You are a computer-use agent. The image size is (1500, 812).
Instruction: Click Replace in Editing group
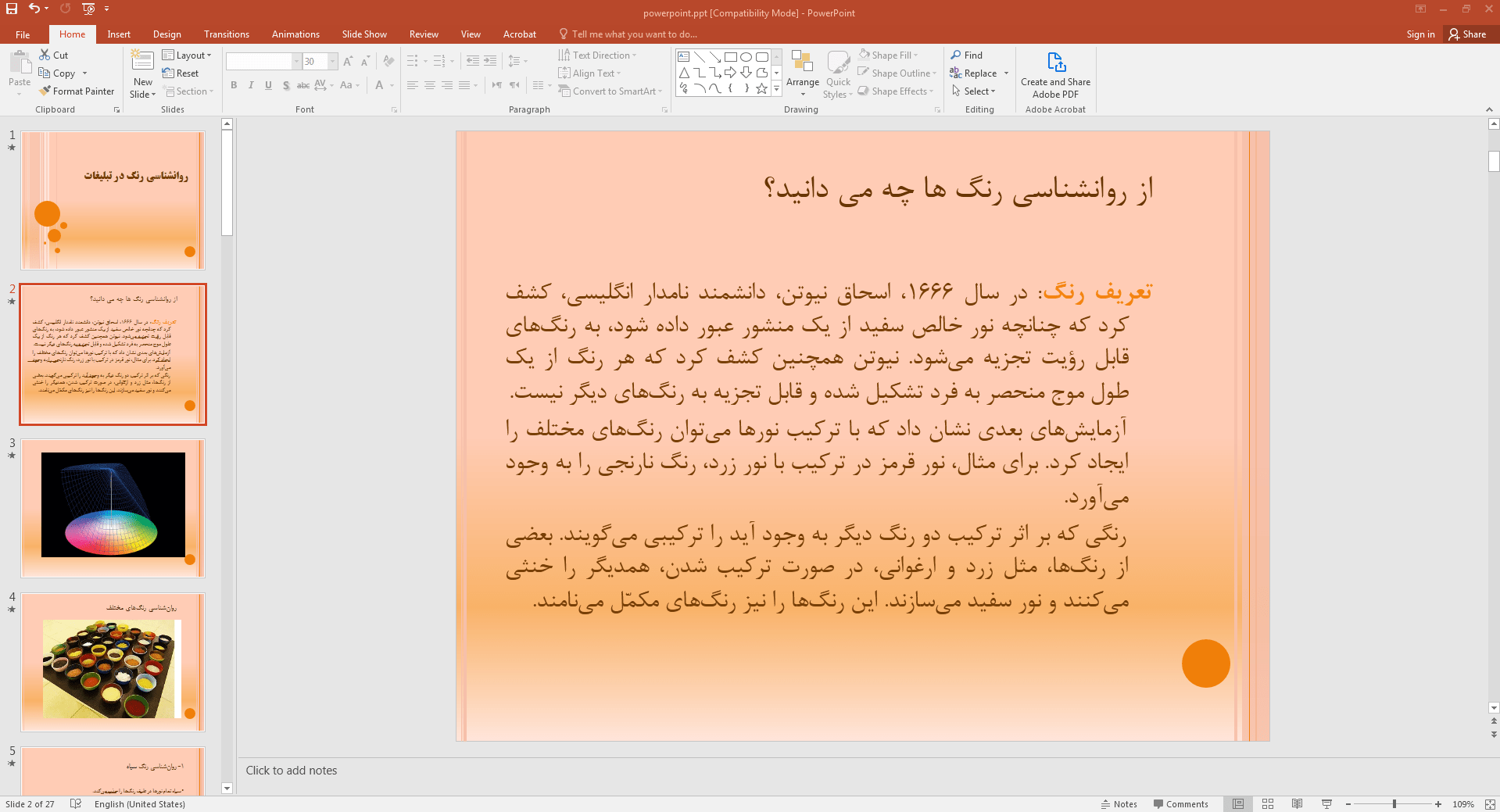[x=973, y=73]
